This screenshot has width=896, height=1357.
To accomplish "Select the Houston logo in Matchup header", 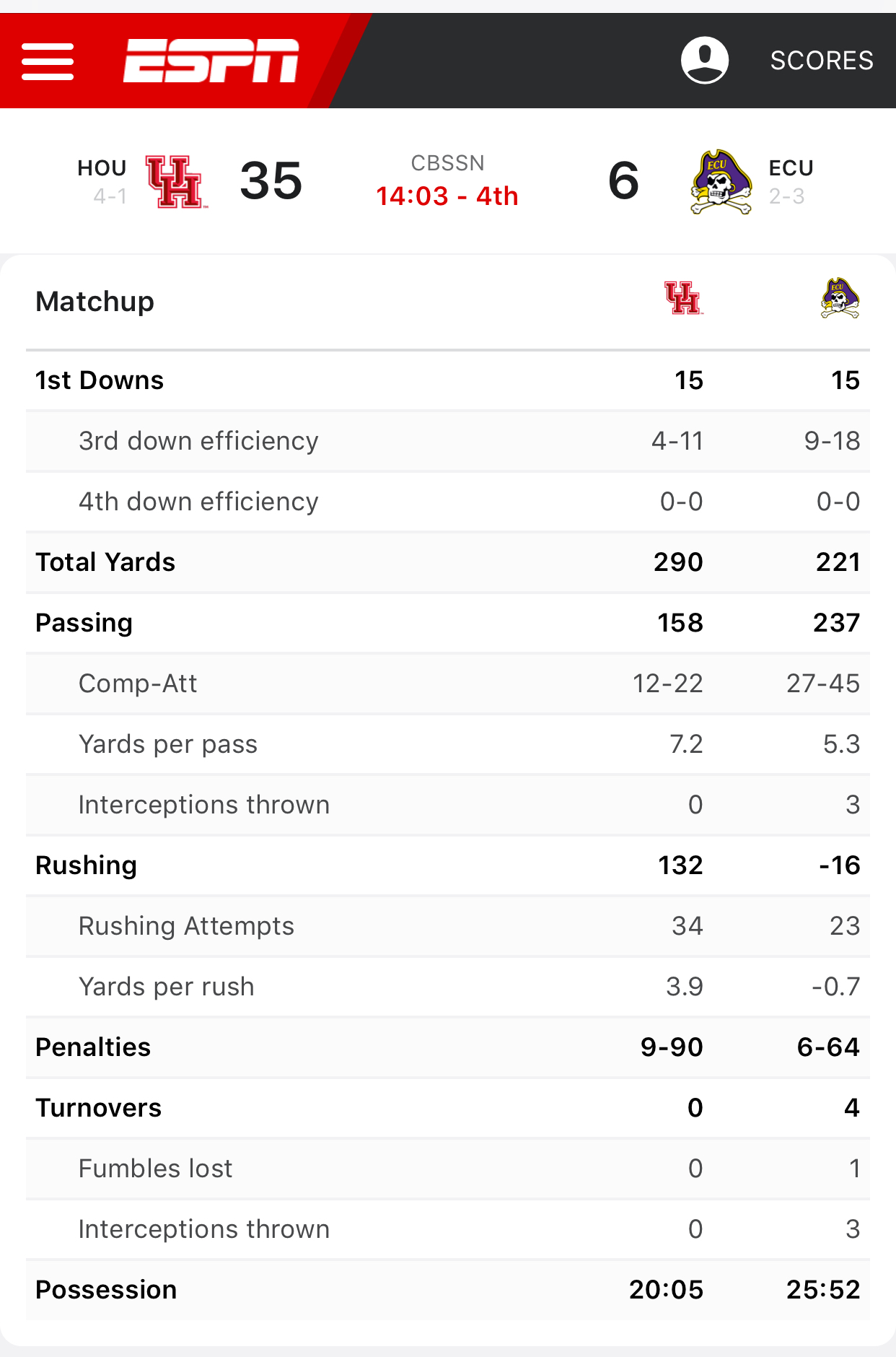I will tap(682, 299).
